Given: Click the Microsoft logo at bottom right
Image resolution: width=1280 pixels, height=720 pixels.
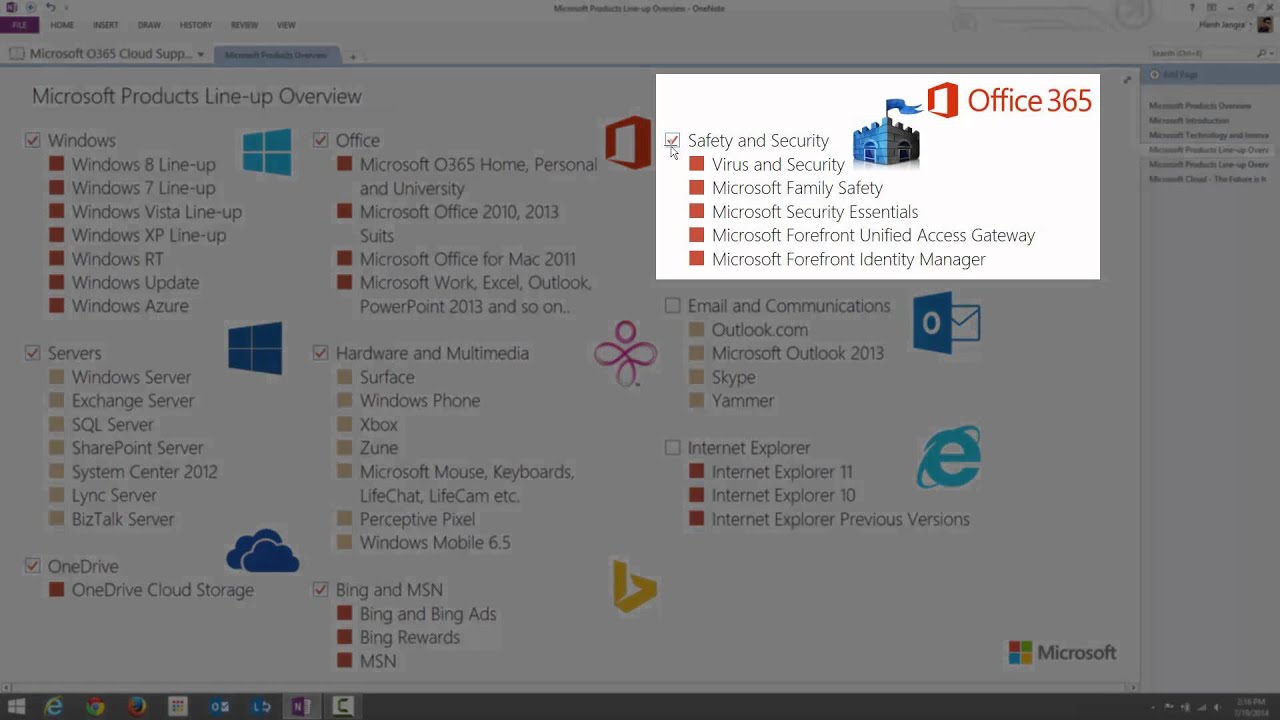Looking at the screenshot, I should tap(1062, 653).
